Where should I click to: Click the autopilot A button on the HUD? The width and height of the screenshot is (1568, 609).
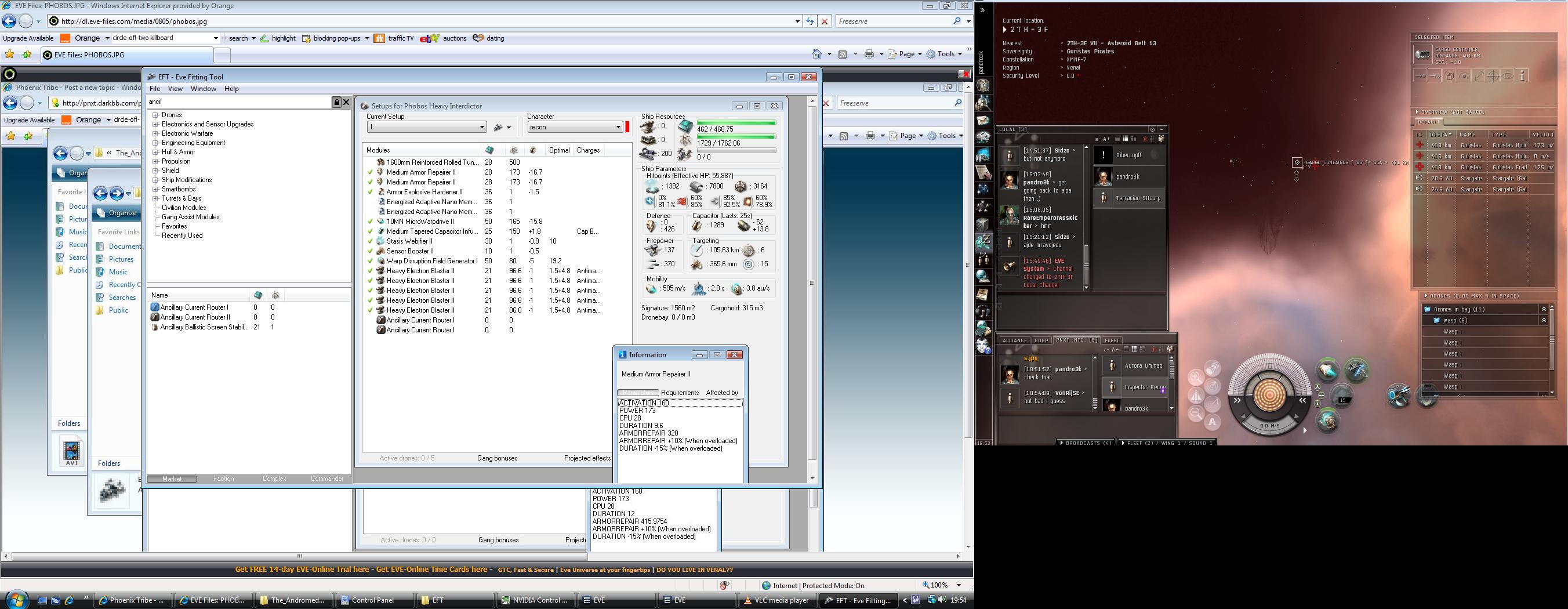[1212, 422]
